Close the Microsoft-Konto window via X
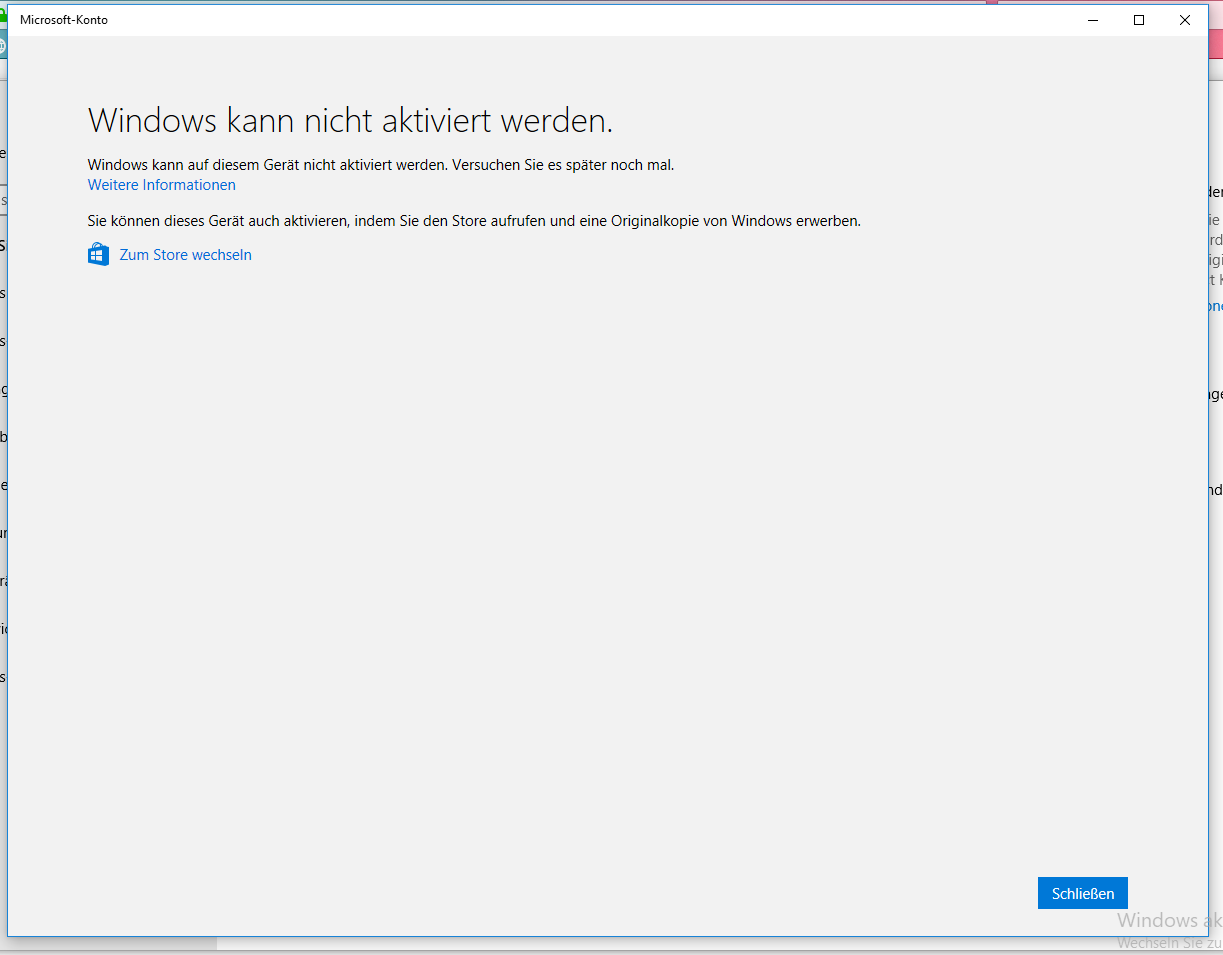The width and height of the screenshot is (1223, 955). (x=1184, y=20)
